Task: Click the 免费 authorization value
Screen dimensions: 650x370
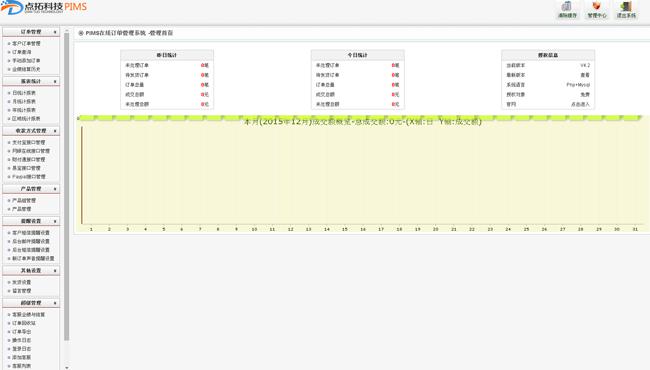Action: pyautogui.click(x=585, y=94)
